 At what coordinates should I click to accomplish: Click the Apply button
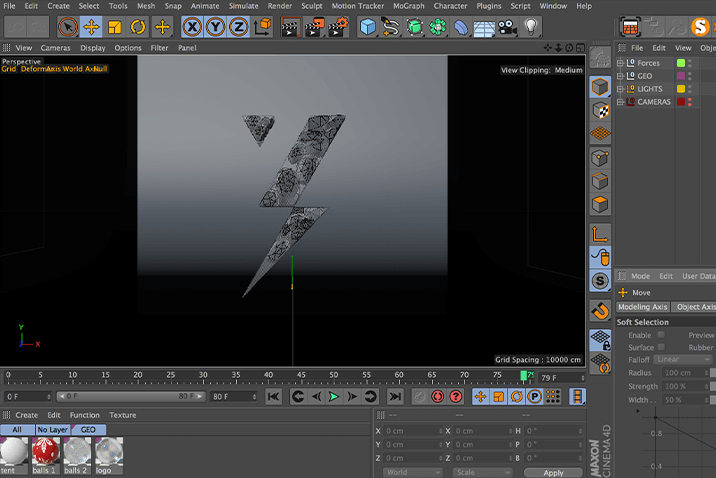coord(553,473)
